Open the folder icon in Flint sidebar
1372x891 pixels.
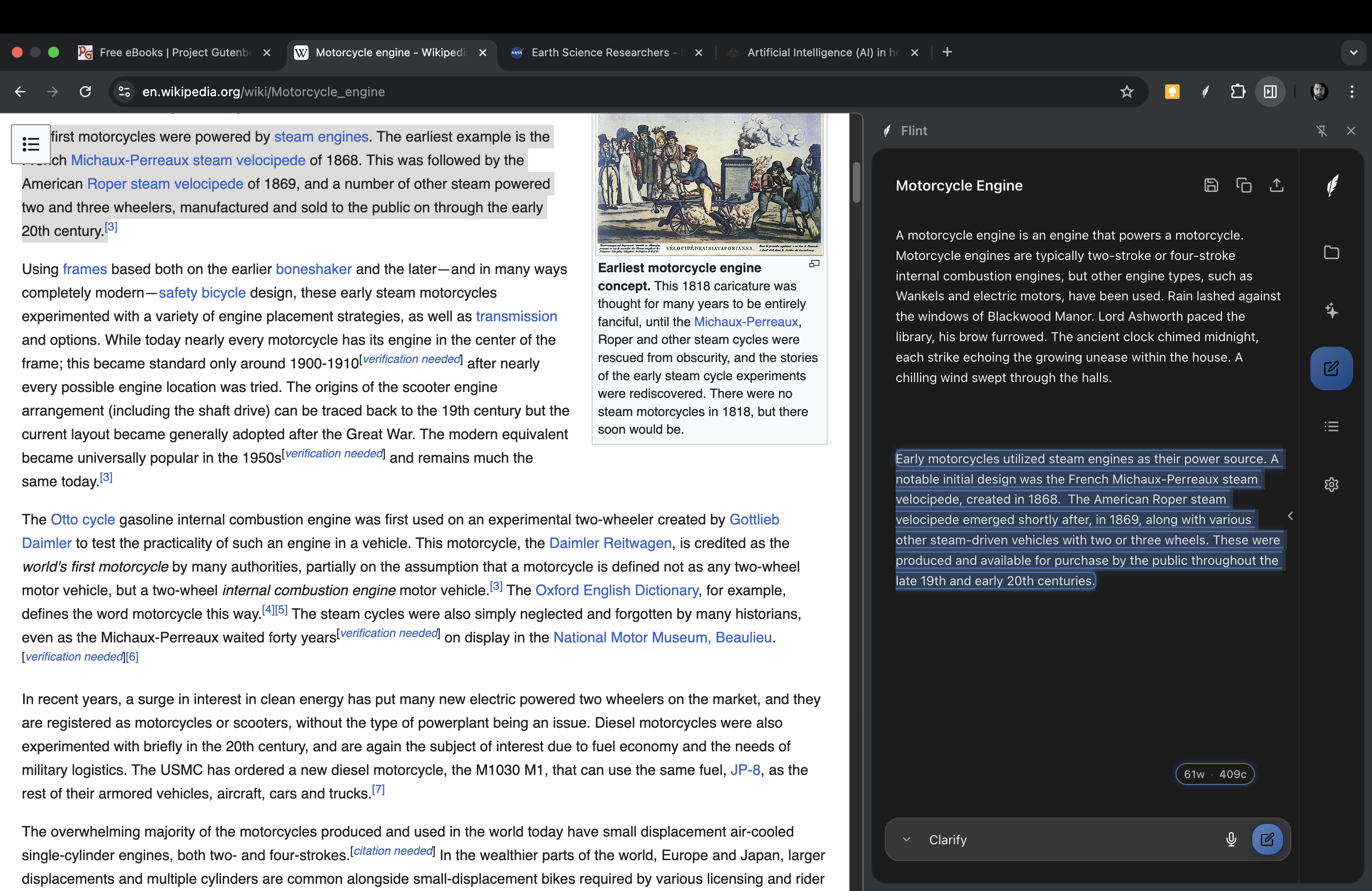[1331, 252]
